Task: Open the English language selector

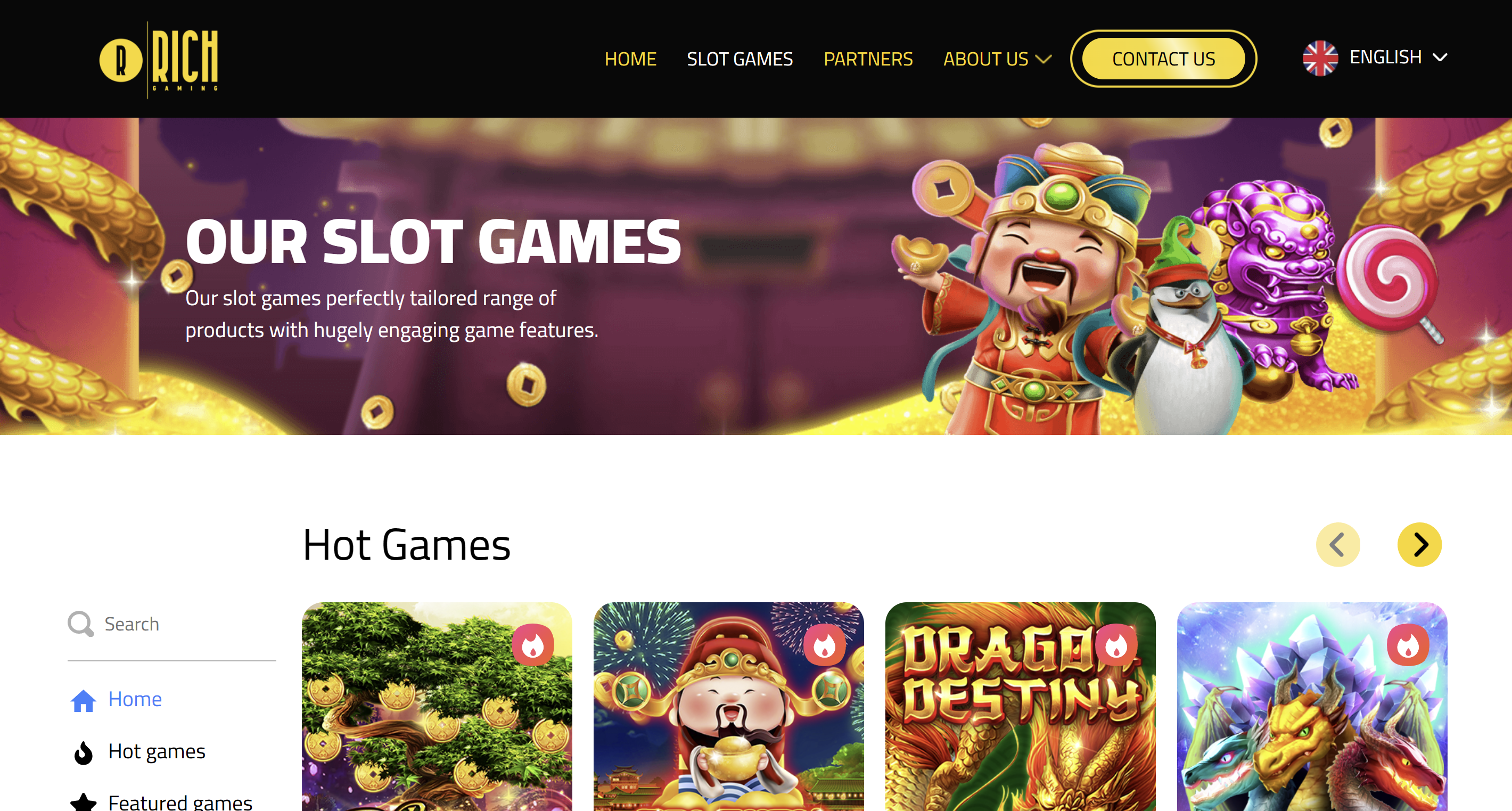Action: [1375, 58]
